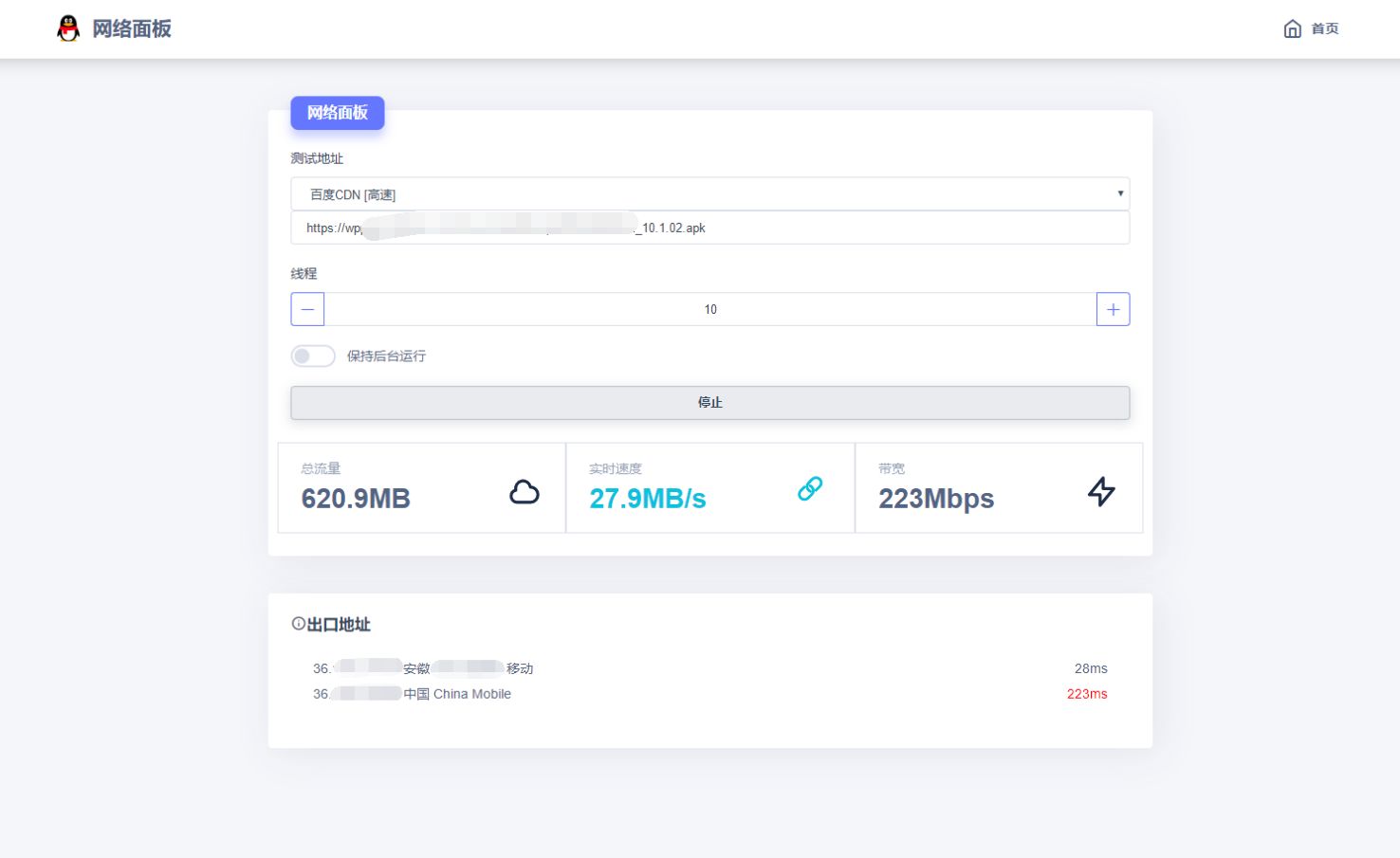Viewport: 1400px width, 858px height.
Task: Click the info icon beside 出口地址
Action: 298,624
